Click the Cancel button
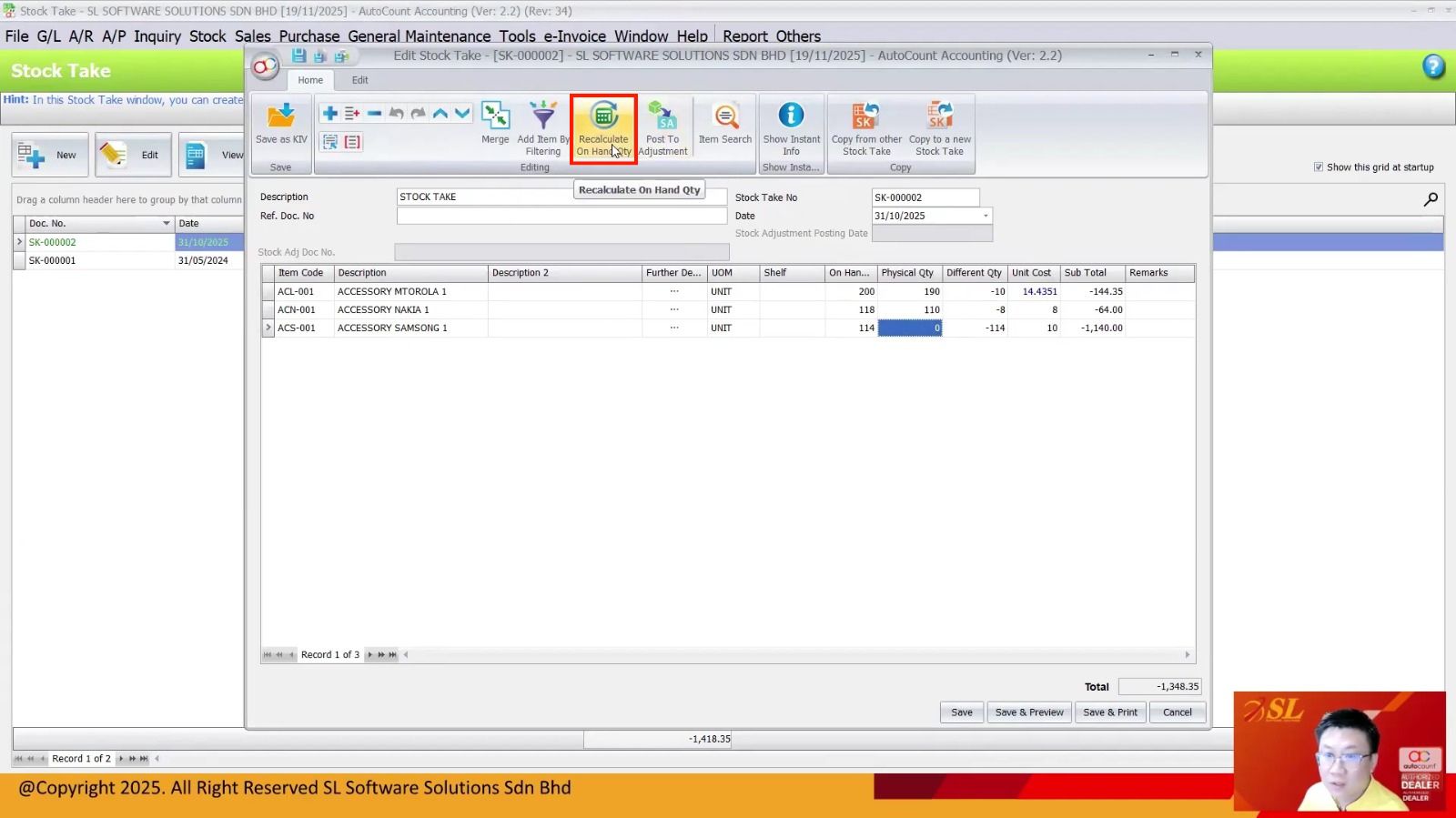The image size is (1456, 818). 1178,712
